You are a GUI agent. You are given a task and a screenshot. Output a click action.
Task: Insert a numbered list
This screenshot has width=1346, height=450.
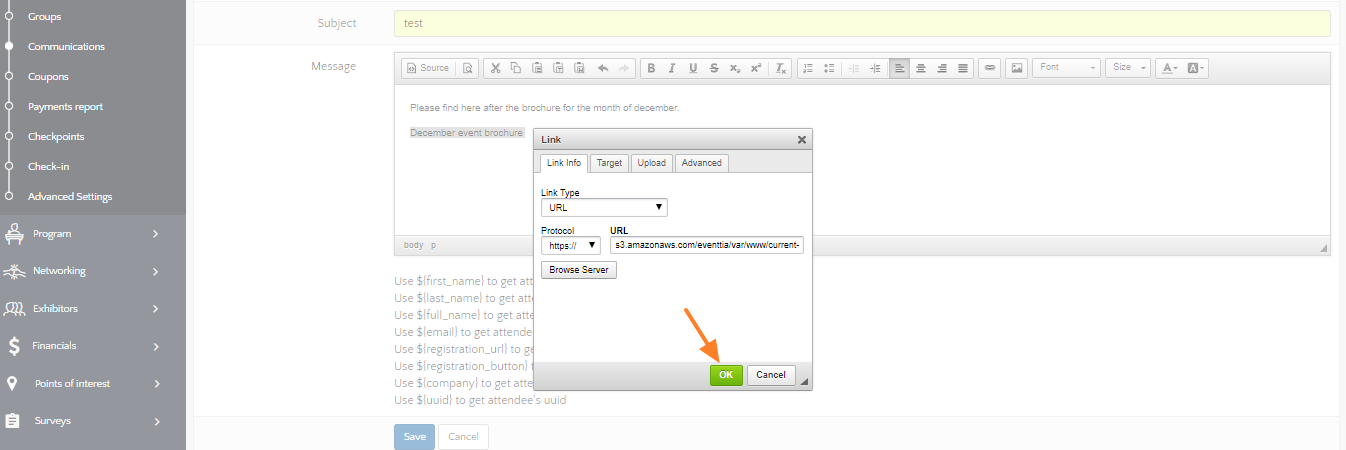tap(809, 68)
